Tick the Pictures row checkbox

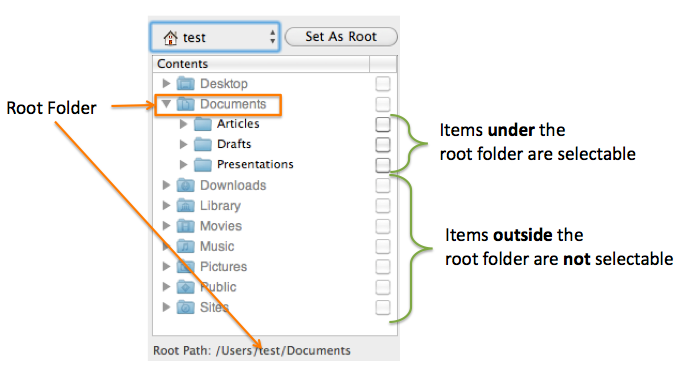[383, 267]
